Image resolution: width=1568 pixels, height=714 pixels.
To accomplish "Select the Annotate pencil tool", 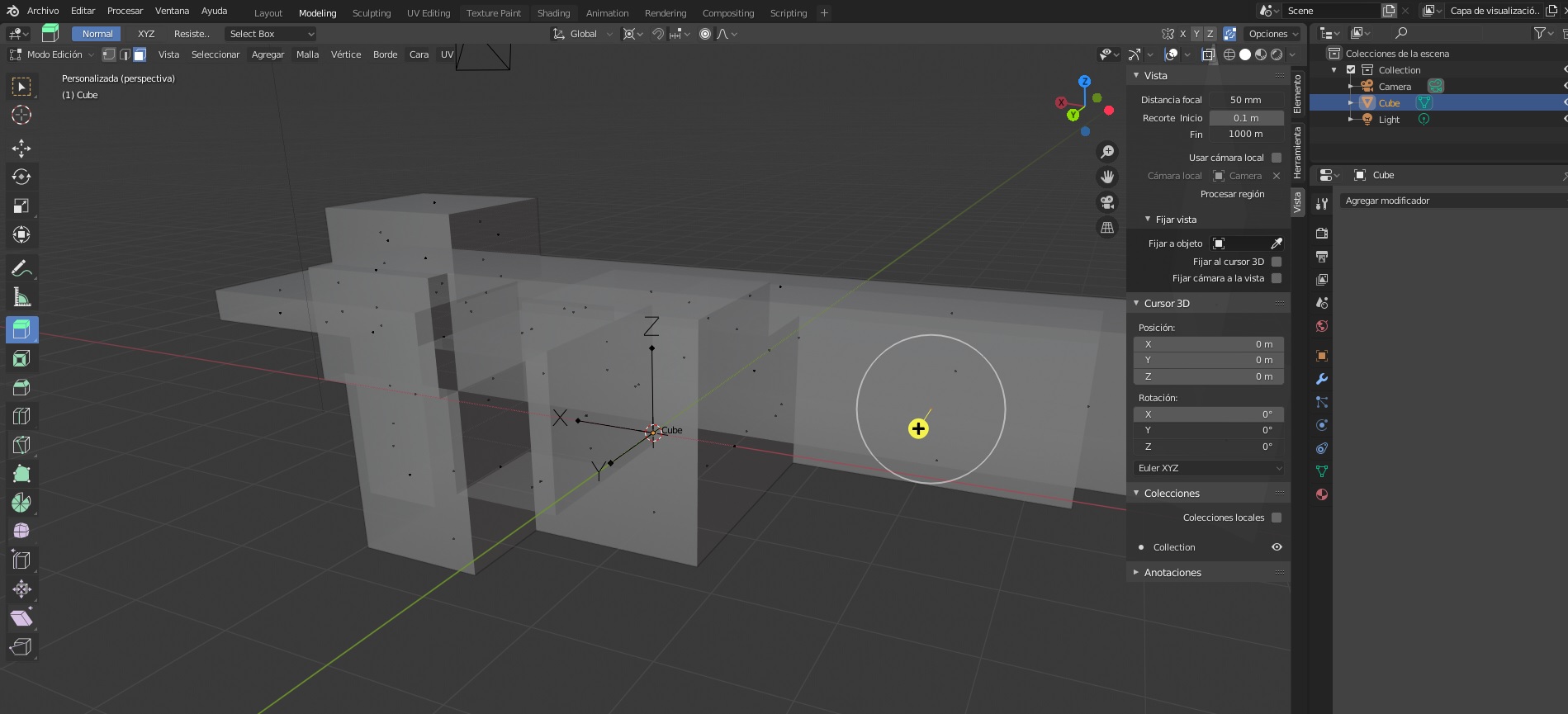I will coord(21,268).
